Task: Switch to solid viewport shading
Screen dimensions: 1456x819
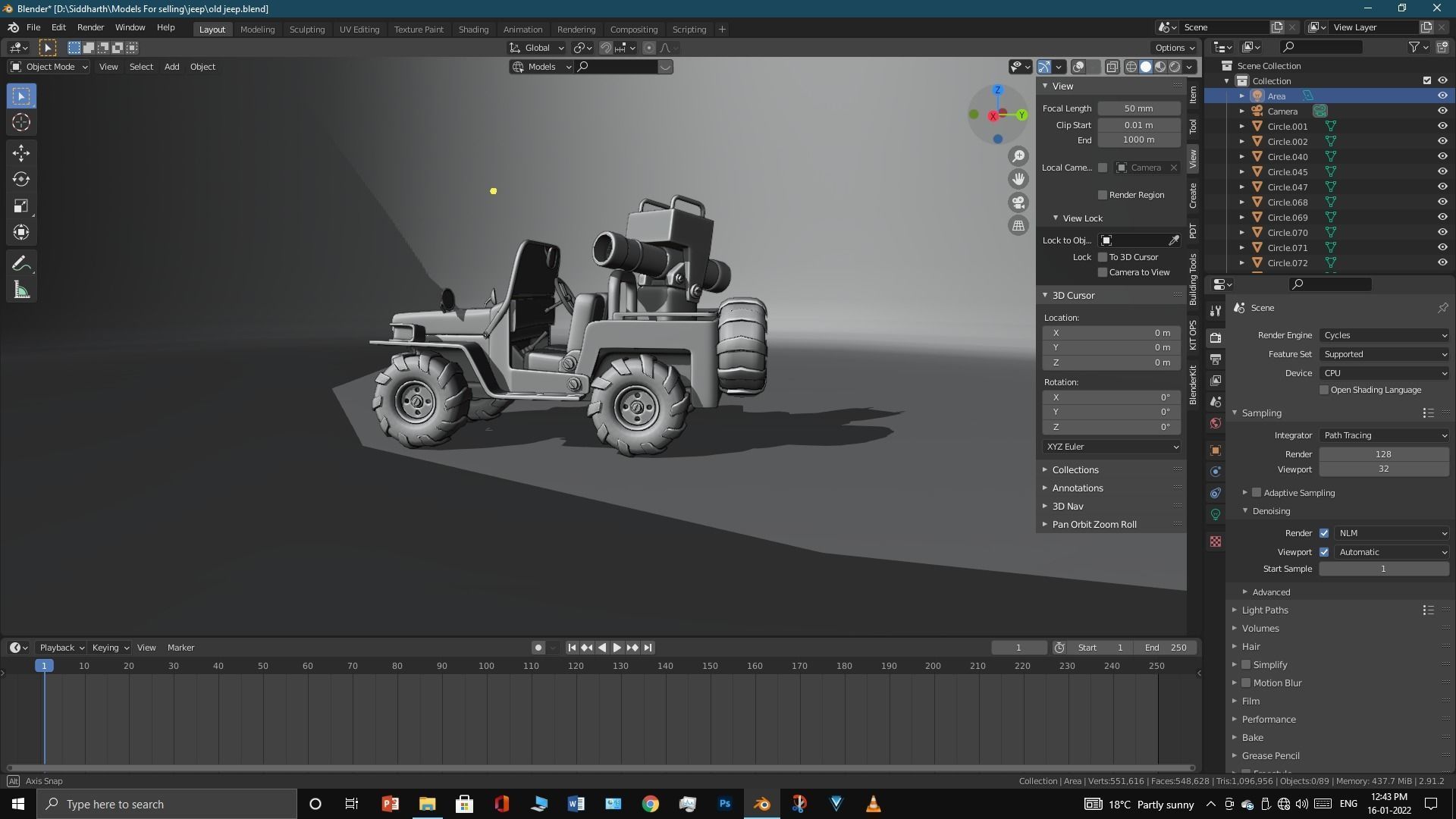Action: 1146,67
